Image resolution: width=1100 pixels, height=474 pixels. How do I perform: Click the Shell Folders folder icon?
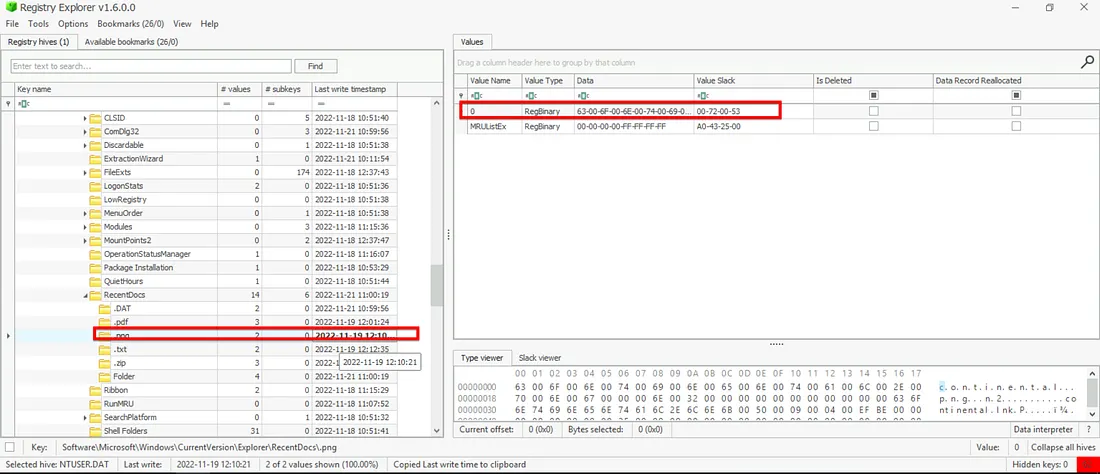(x=96, y=431)
